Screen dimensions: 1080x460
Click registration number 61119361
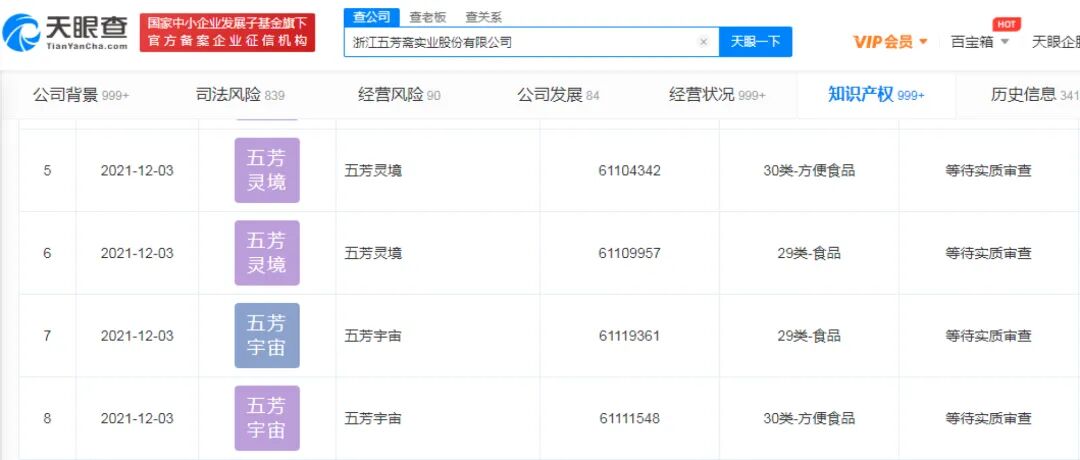[x=630, y=336]
